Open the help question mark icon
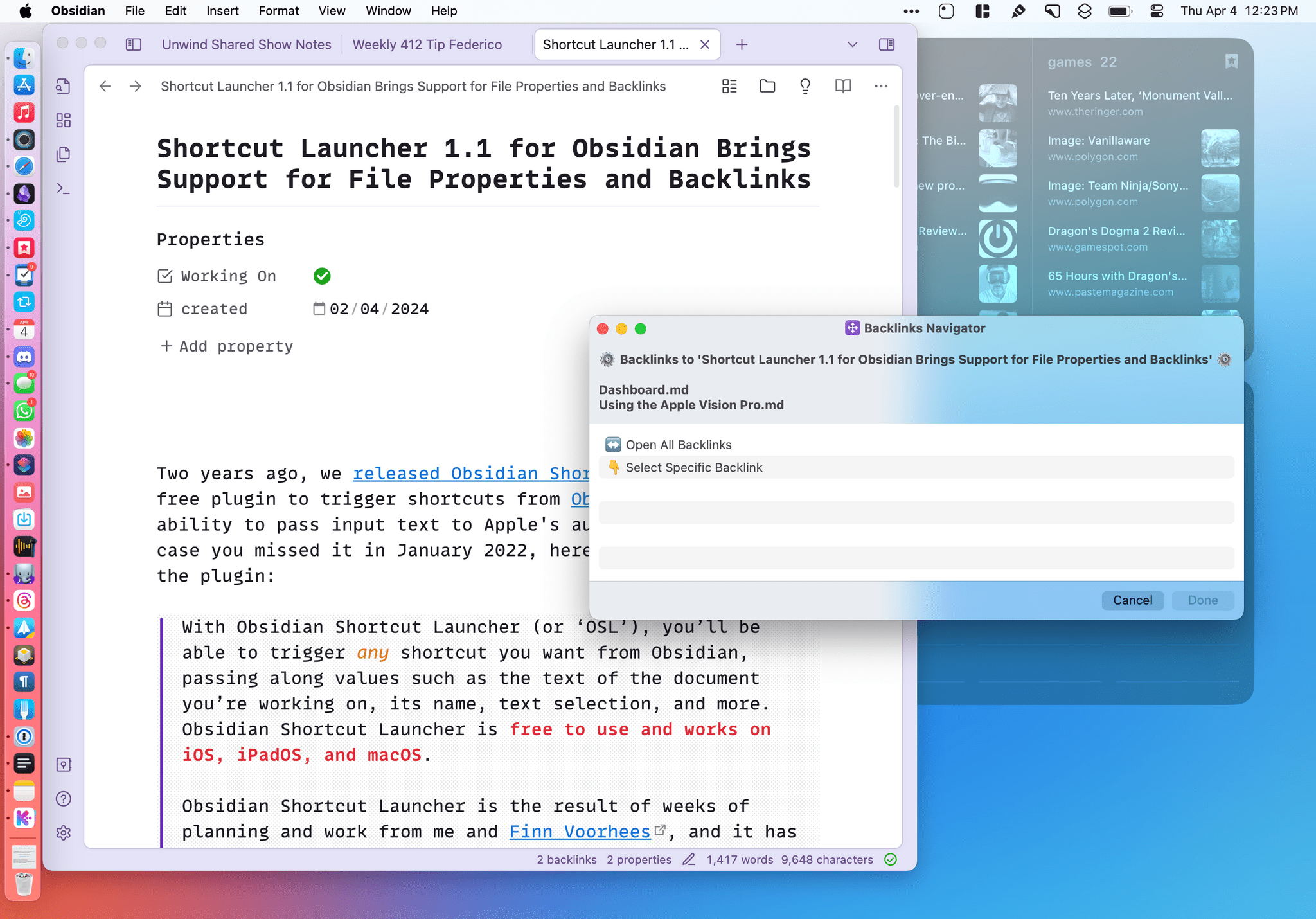Screen dimensions: 1316x919 (x=63, y=799)
